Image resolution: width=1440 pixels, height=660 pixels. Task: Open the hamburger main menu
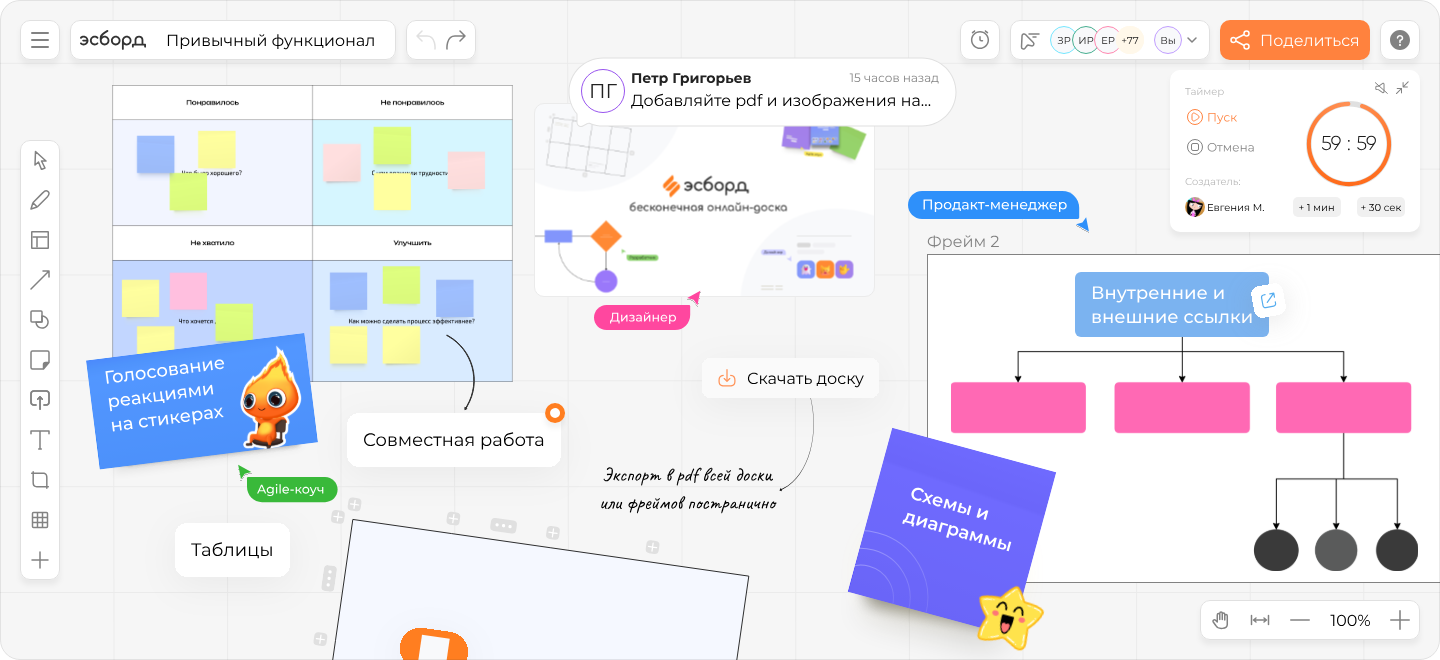click(x=40, y=40)
